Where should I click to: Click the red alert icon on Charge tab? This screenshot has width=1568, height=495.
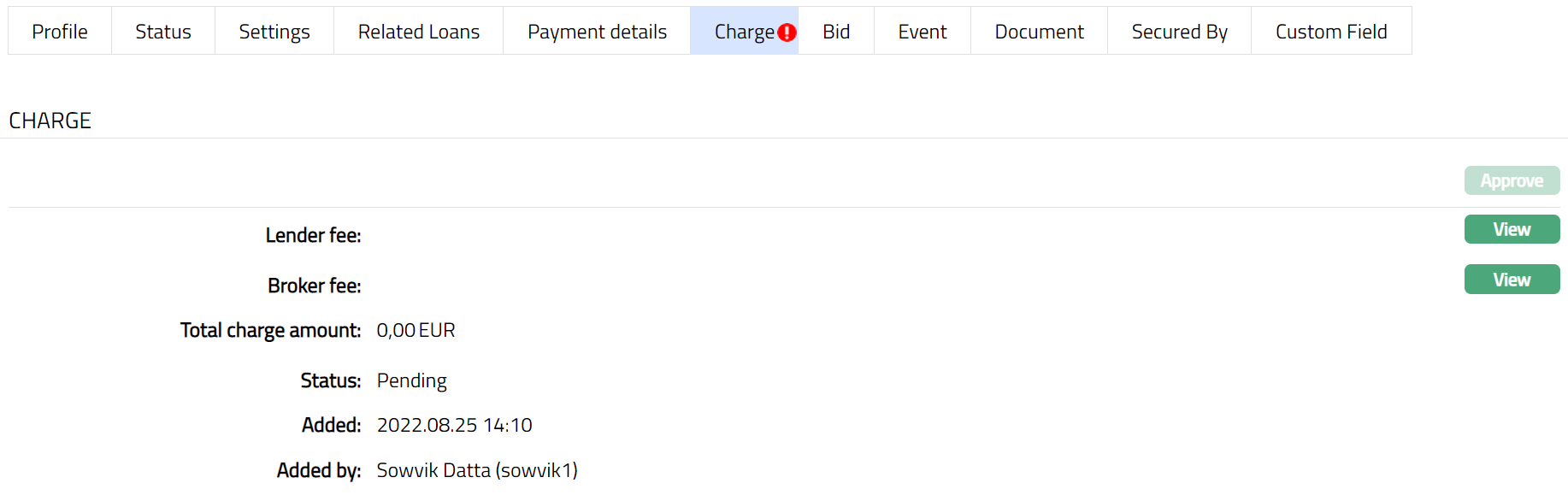[x=787, y=32]
